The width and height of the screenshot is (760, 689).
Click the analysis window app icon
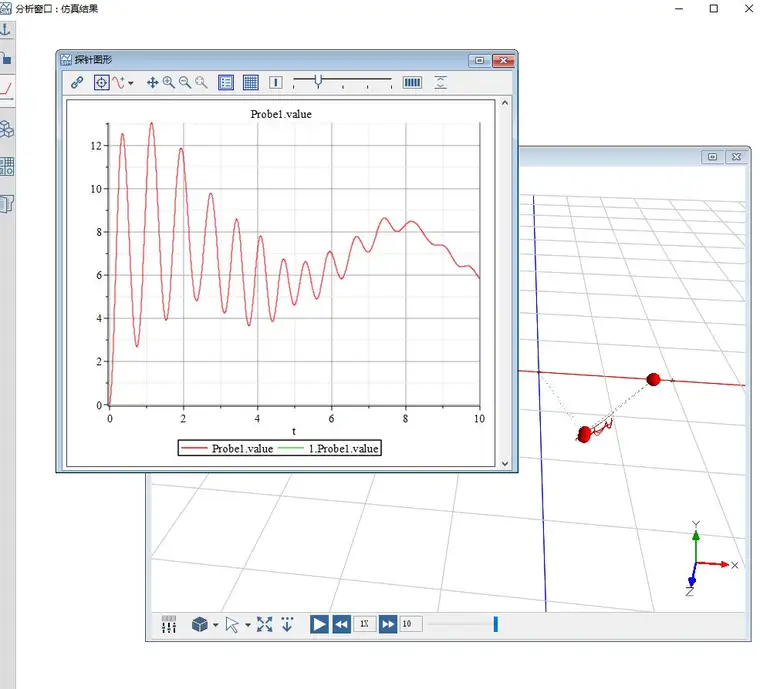click(x=5, y=8)
